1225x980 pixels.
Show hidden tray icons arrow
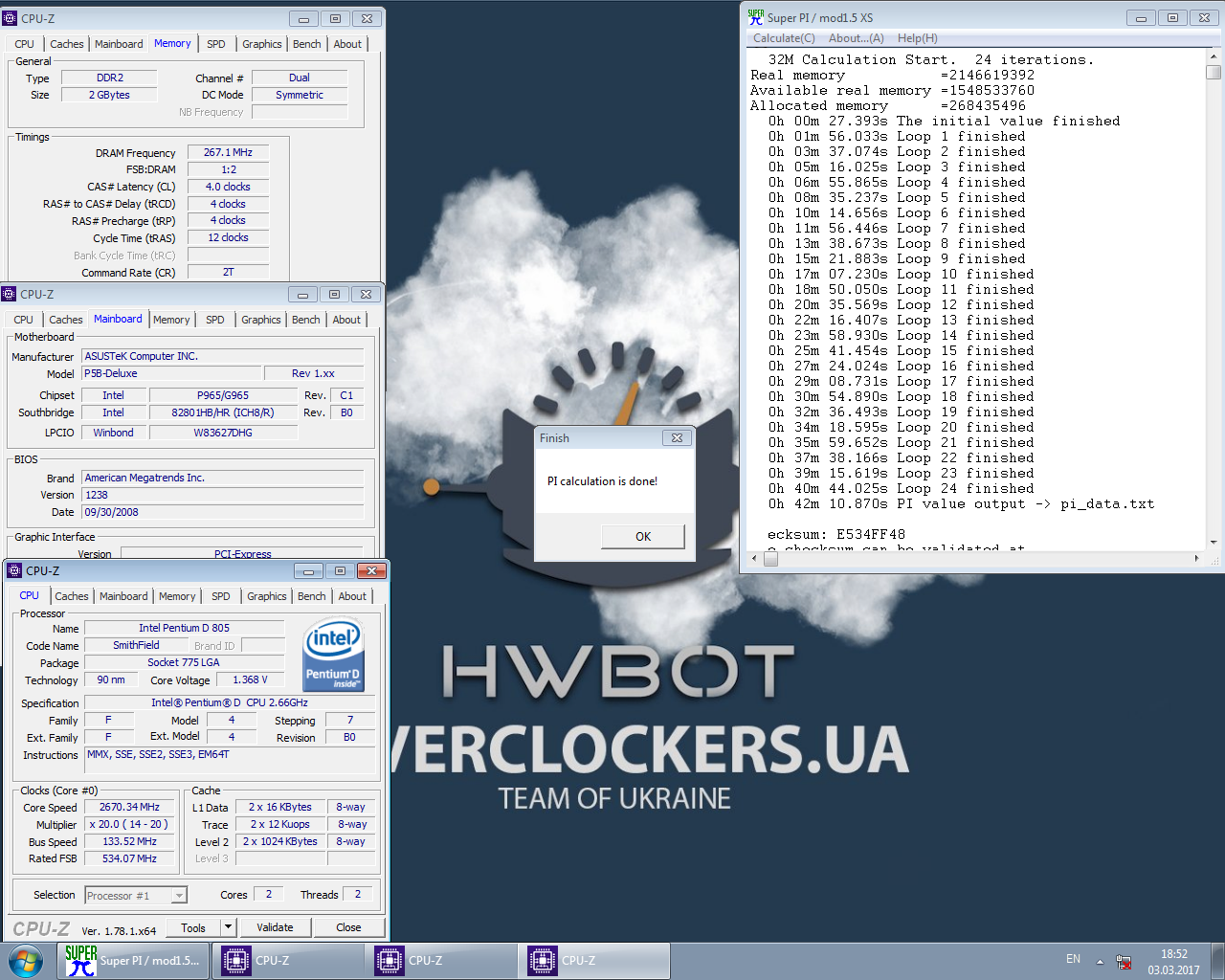pyautogui.click(x=1100, y=961)
